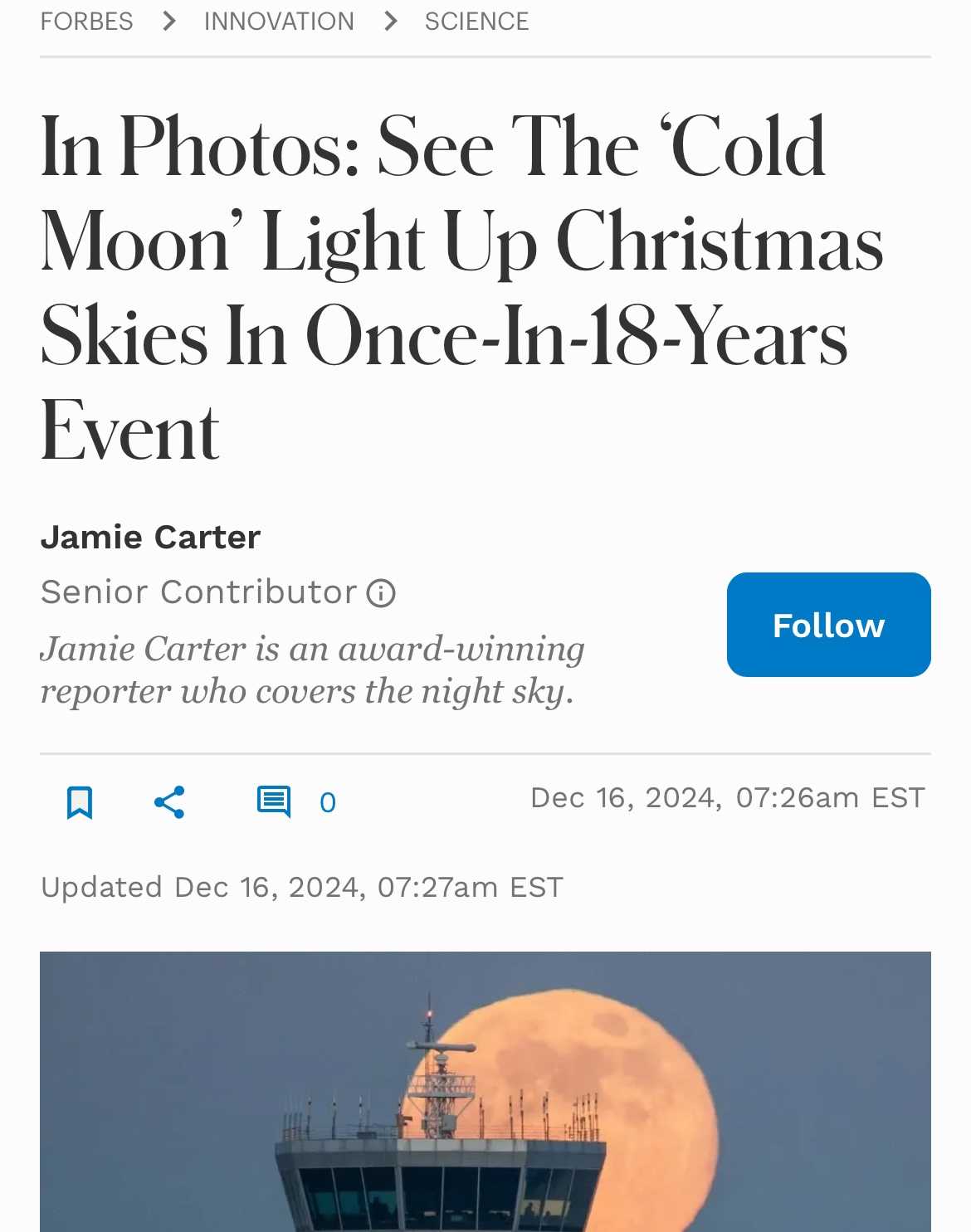Click the 07:26am EST publish timestamp

pos(727,797)
